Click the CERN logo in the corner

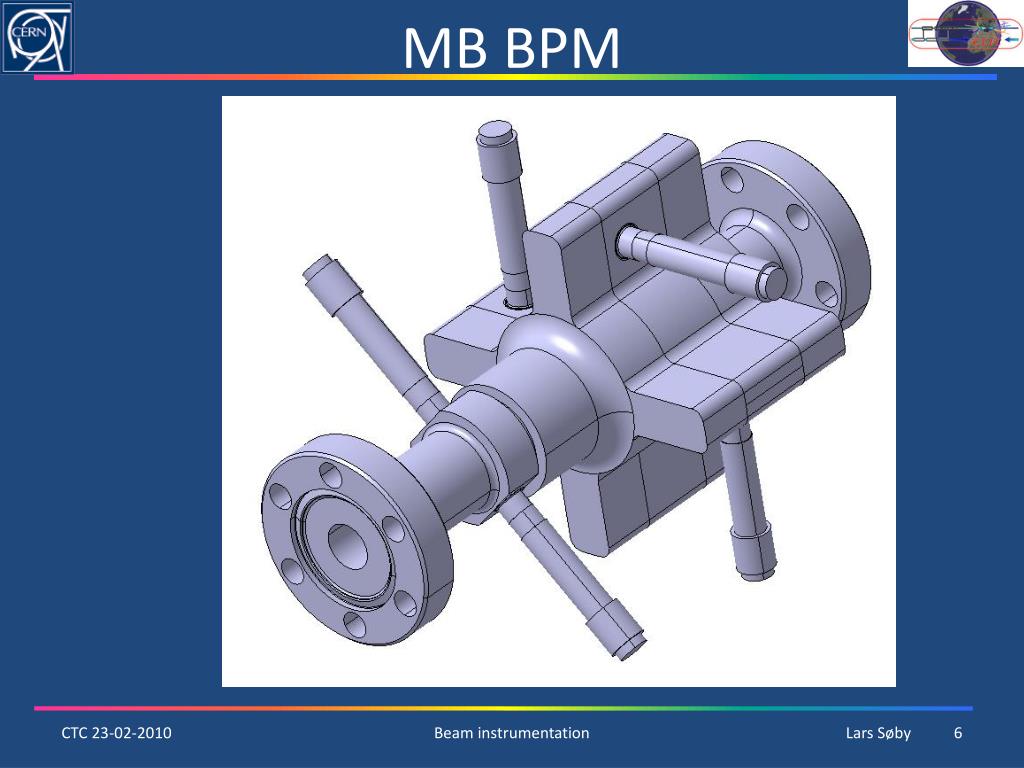37,37
